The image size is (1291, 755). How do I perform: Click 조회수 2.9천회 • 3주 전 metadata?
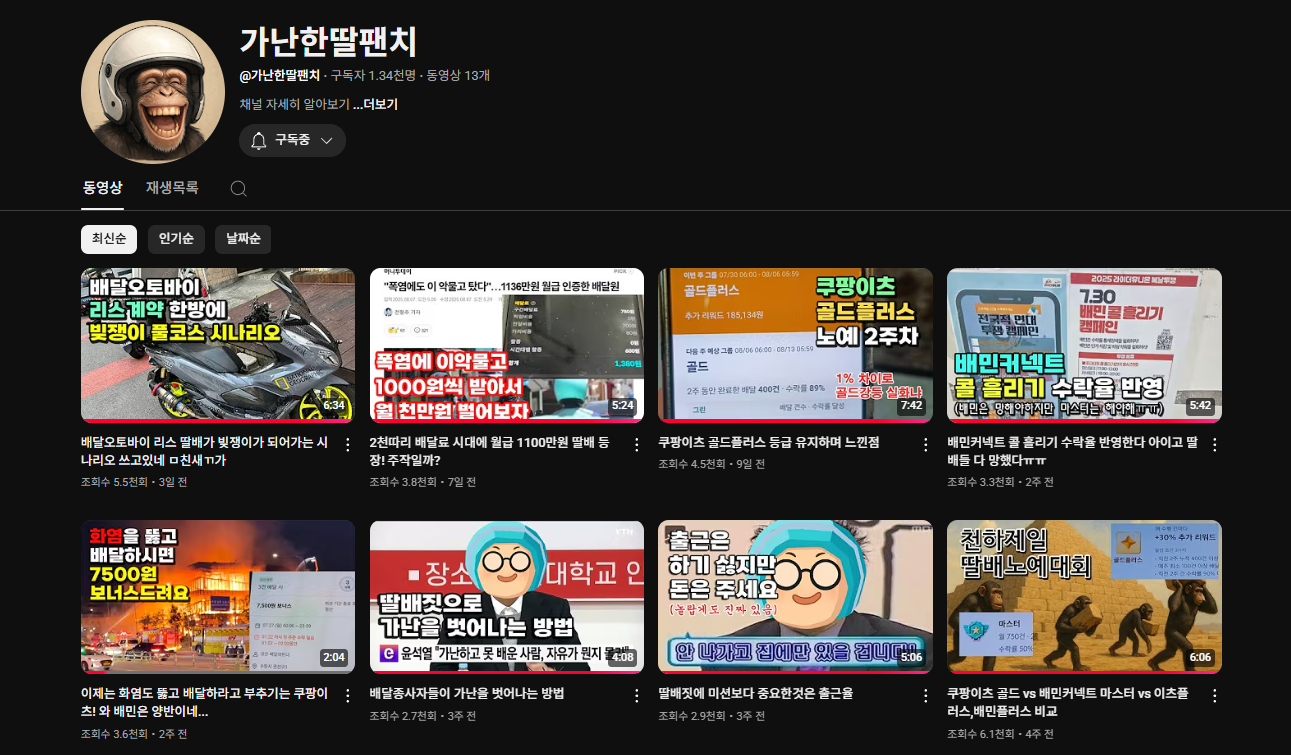click(712, 716)
